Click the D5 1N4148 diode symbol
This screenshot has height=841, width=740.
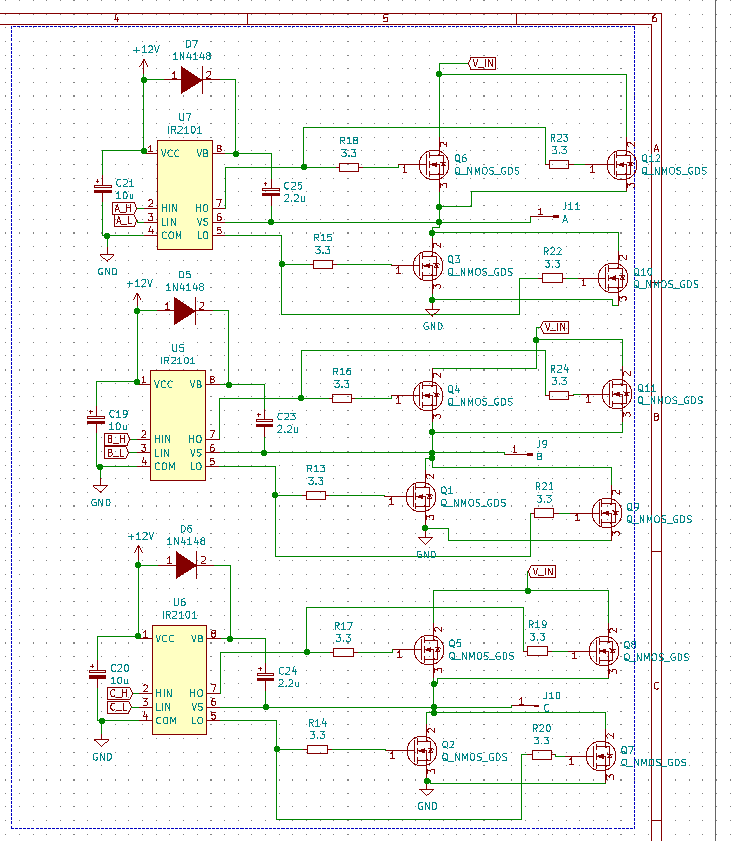point(184,311)
